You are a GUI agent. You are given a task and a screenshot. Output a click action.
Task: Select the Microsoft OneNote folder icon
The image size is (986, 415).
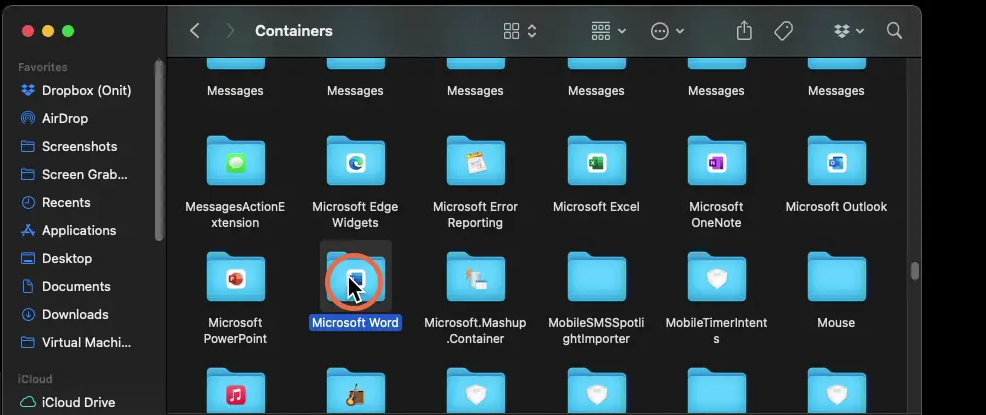coord(716,161)
